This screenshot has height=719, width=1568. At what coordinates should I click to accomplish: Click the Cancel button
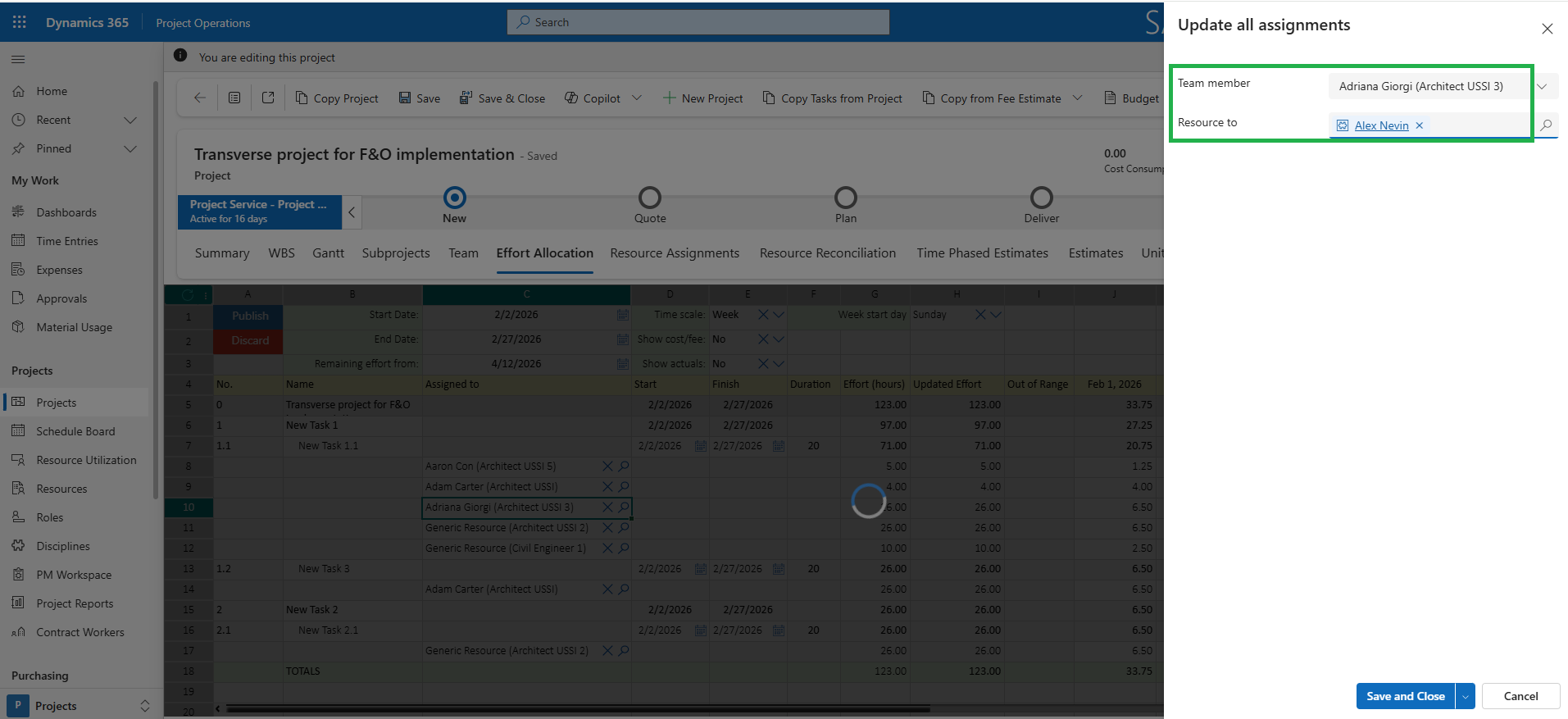1520,696
